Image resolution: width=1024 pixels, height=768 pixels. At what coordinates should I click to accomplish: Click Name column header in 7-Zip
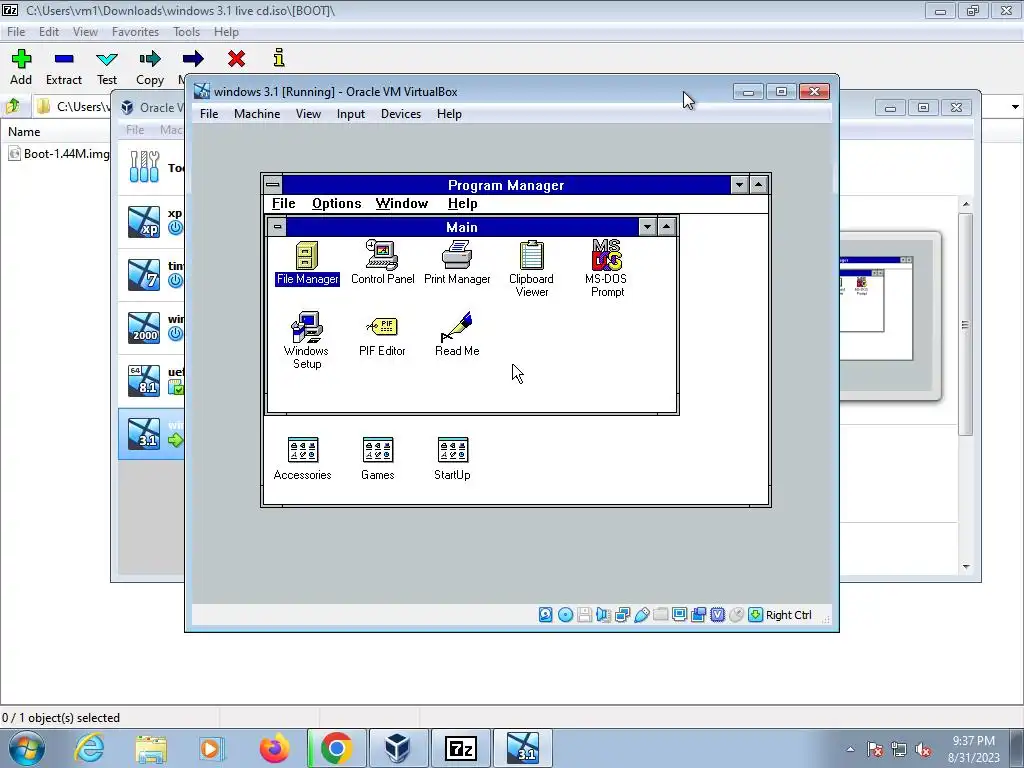coord(24,131)
